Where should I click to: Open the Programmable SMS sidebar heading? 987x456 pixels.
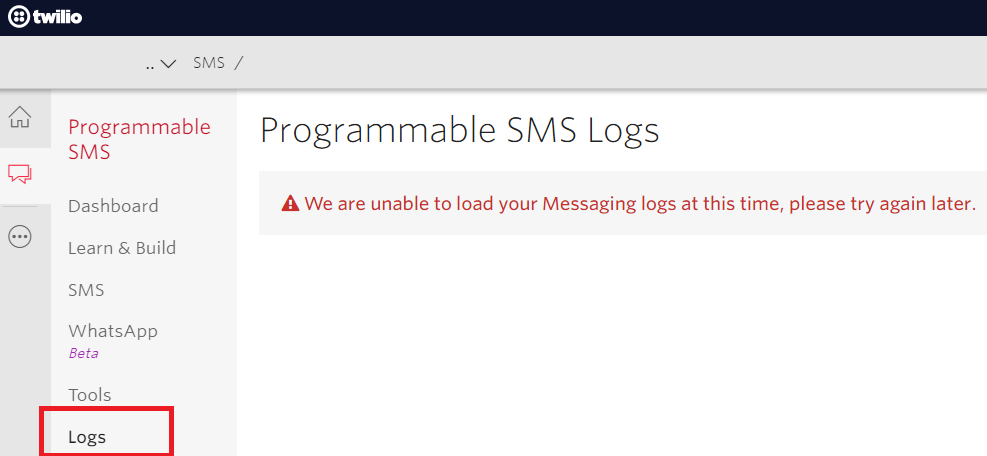139,139
